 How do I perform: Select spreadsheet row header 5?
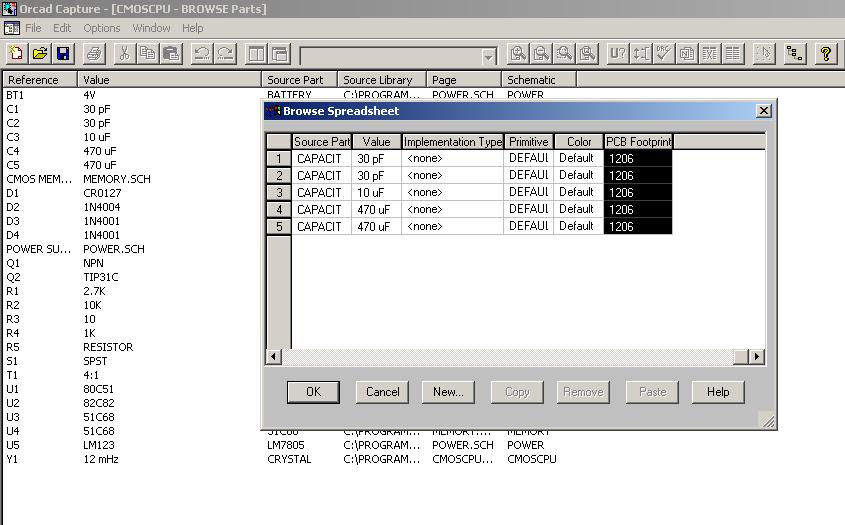pos(279,226)
